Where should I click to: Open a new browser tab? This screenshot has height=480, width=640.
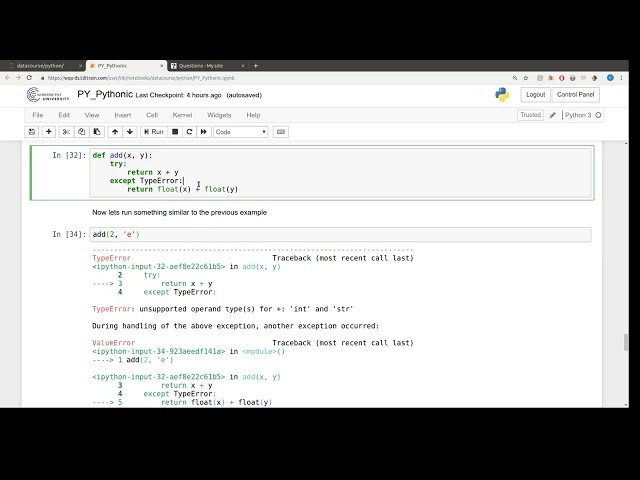click(x=256, y=66)
